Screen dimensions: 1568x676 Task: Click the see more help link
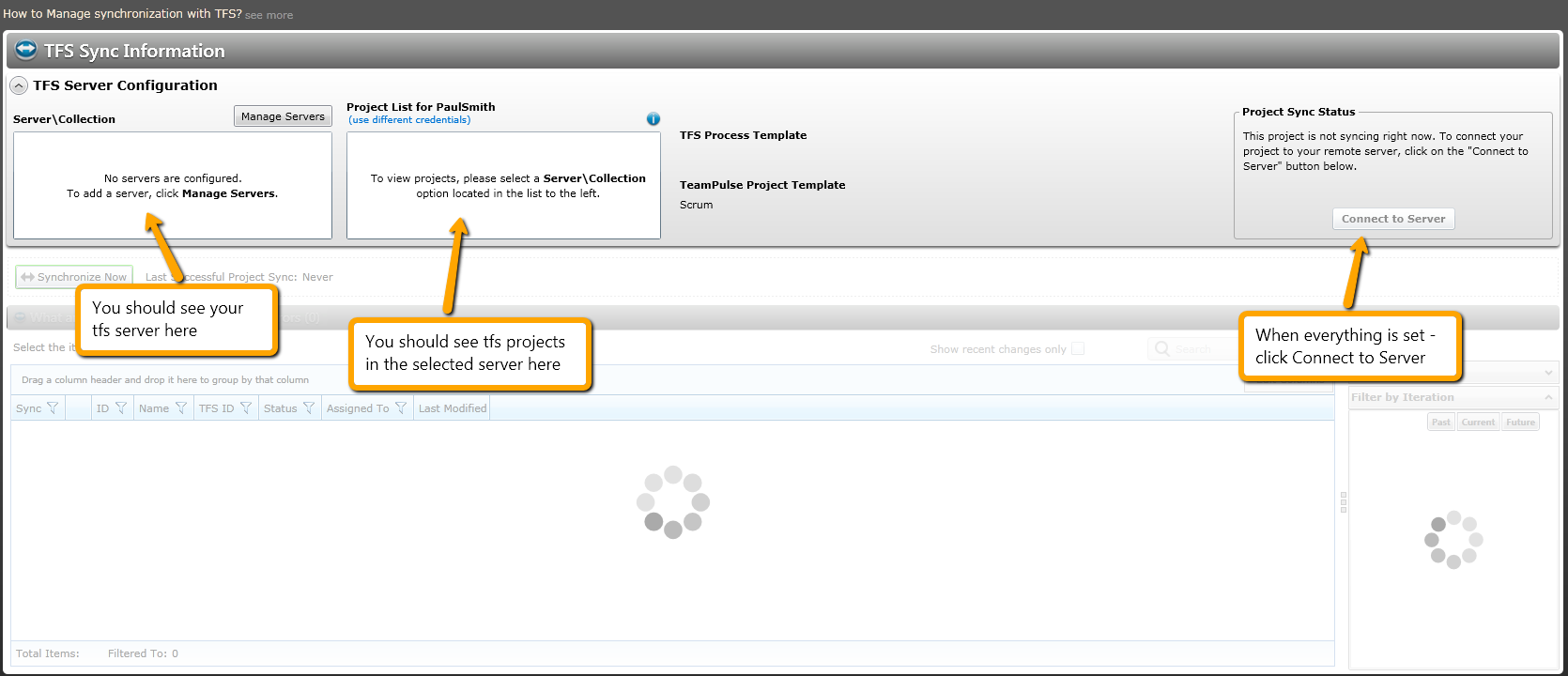(x=269, y=15)
